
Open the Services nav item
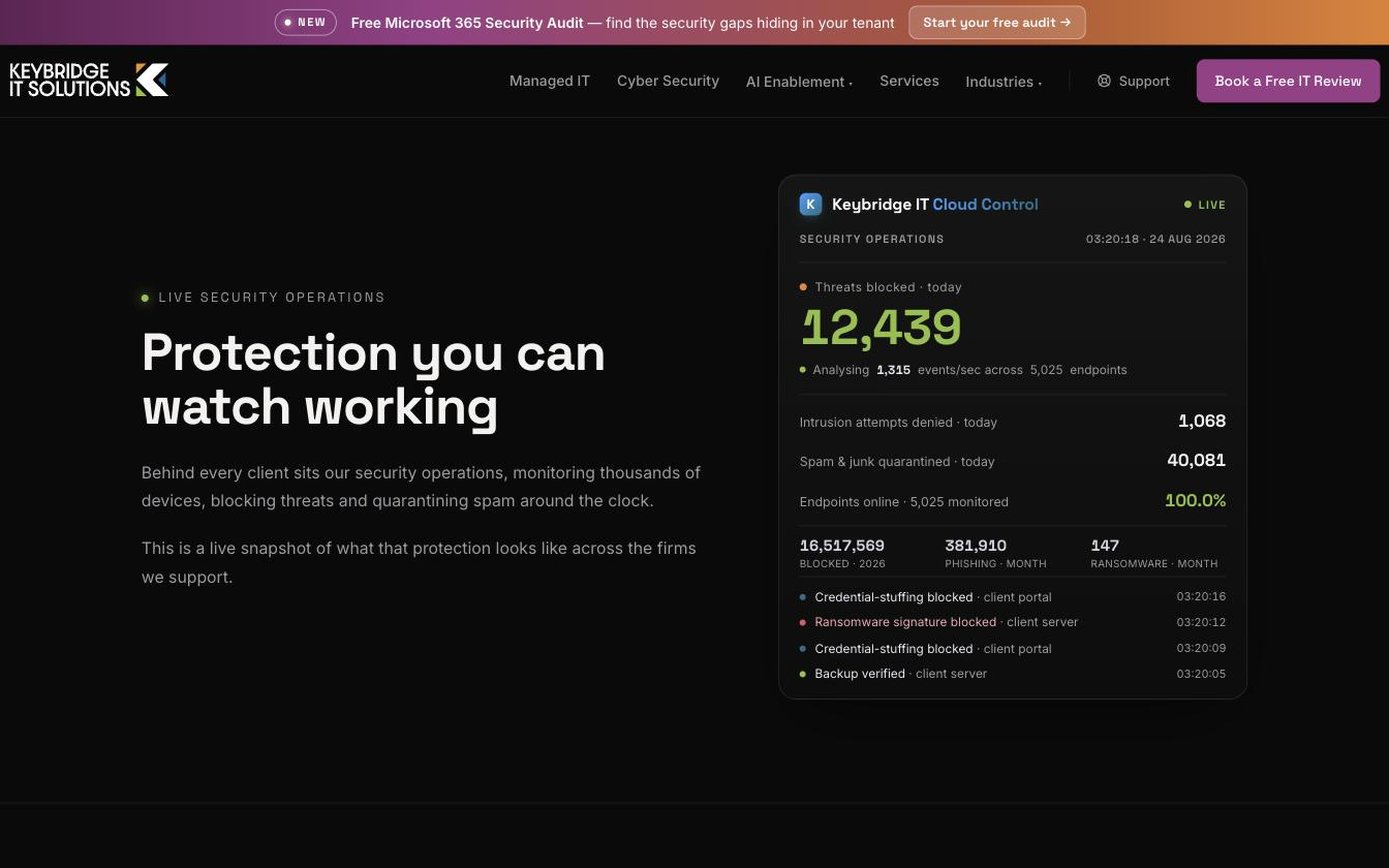click(x=909, y=81)
